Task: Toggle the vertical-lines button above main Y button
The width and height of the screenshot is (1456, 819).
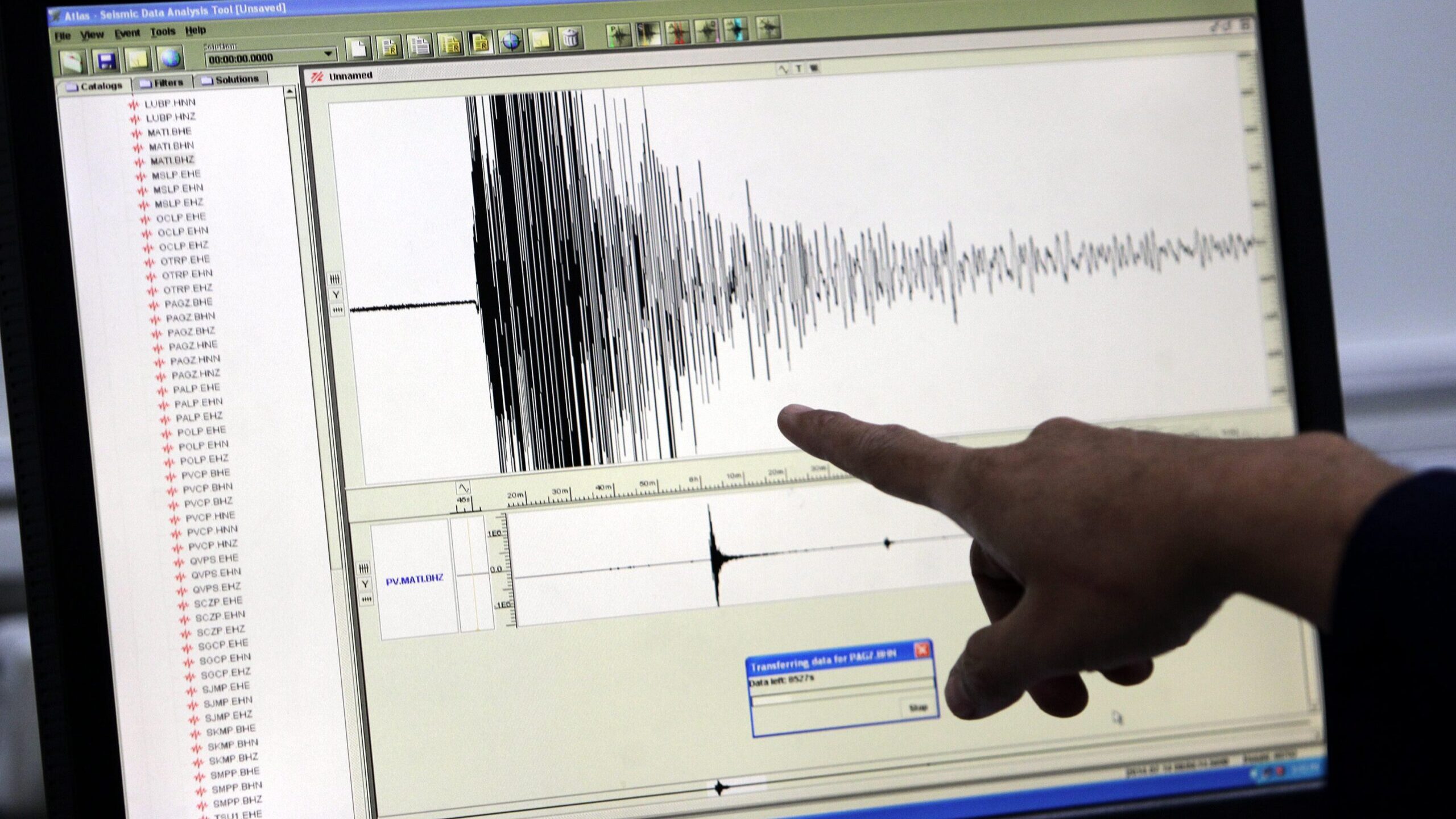Action: [335, 279]
